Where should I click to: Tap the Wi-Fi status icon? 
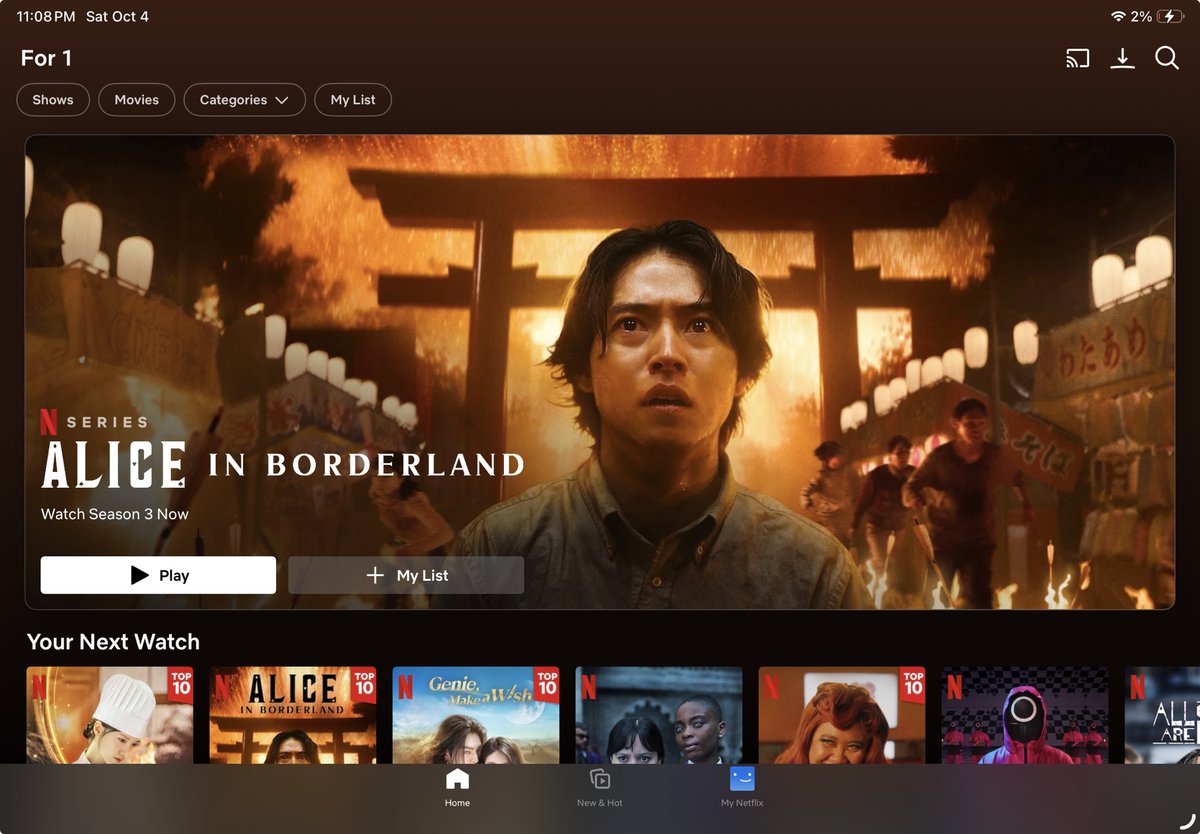click(1118, 17)
